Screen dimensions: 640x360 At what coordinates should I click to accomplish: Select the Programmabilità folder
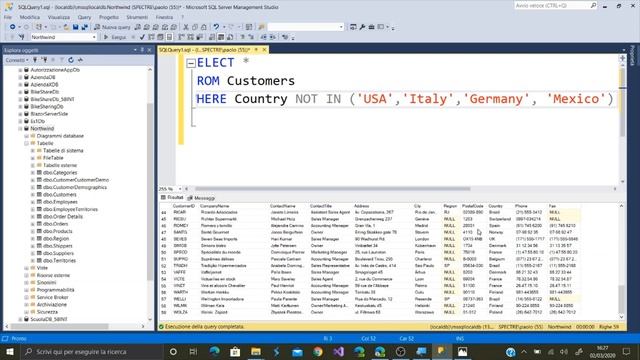click(x=56, y=290)
